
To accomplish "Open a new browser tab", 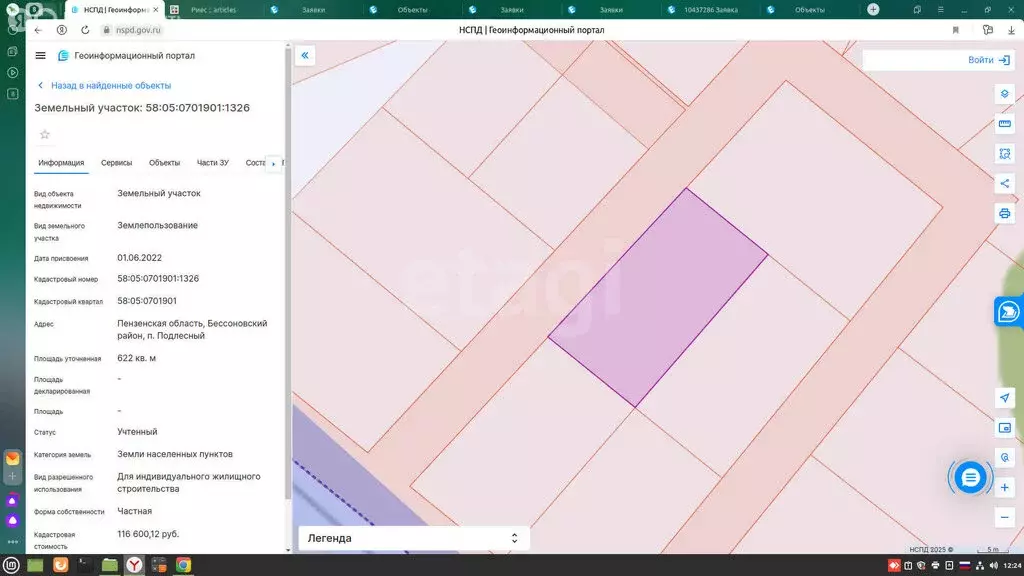I will [873, 9].
